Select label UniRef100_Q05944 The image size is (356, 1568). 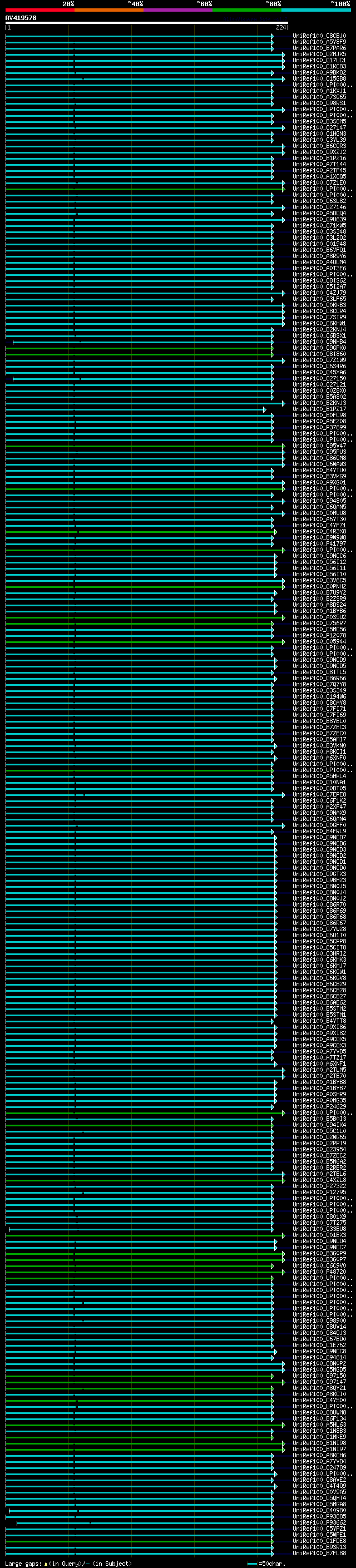[319, 641]
